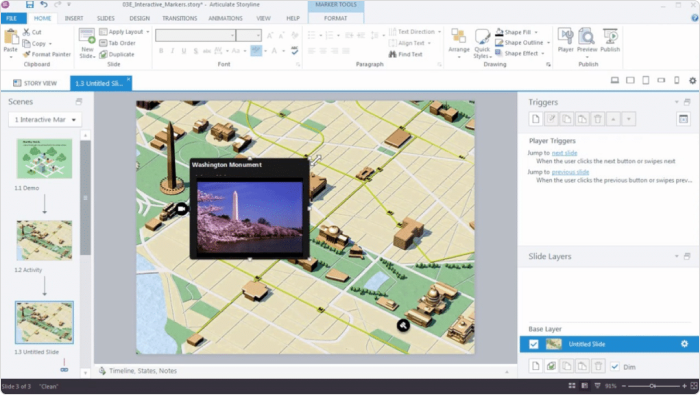Switch to the DESIGN ribbon tab
This screenshot has width=700, height=395.
[x=139, y=18]
